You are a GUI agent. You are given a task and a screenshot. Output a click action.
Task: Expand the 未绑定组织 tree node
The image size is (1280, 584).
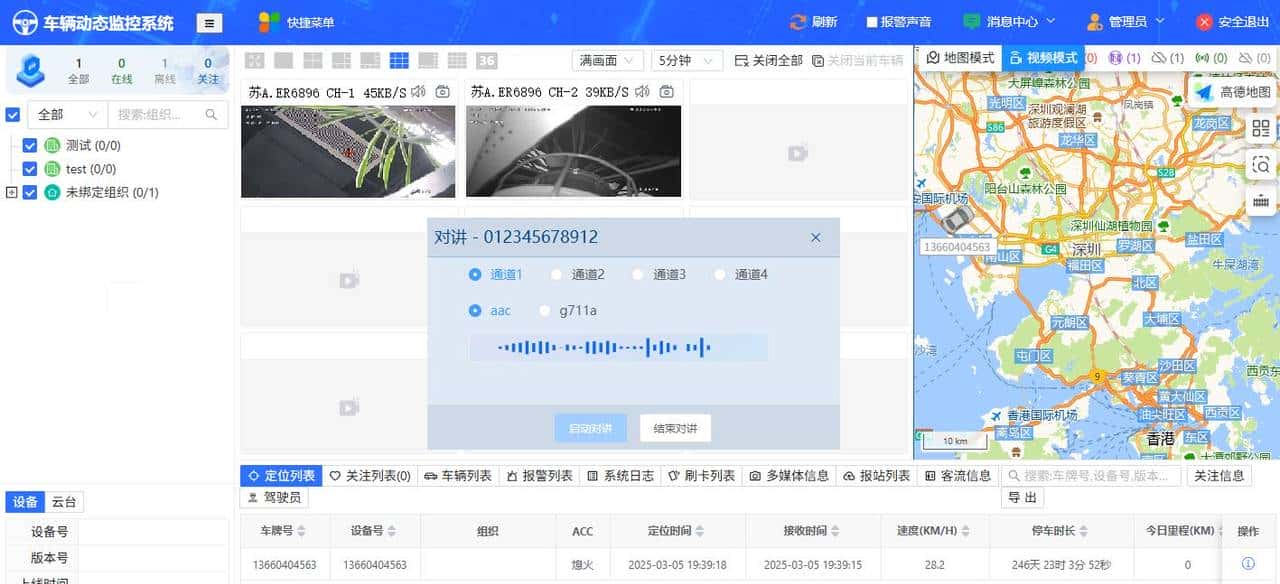click(12, 189)
